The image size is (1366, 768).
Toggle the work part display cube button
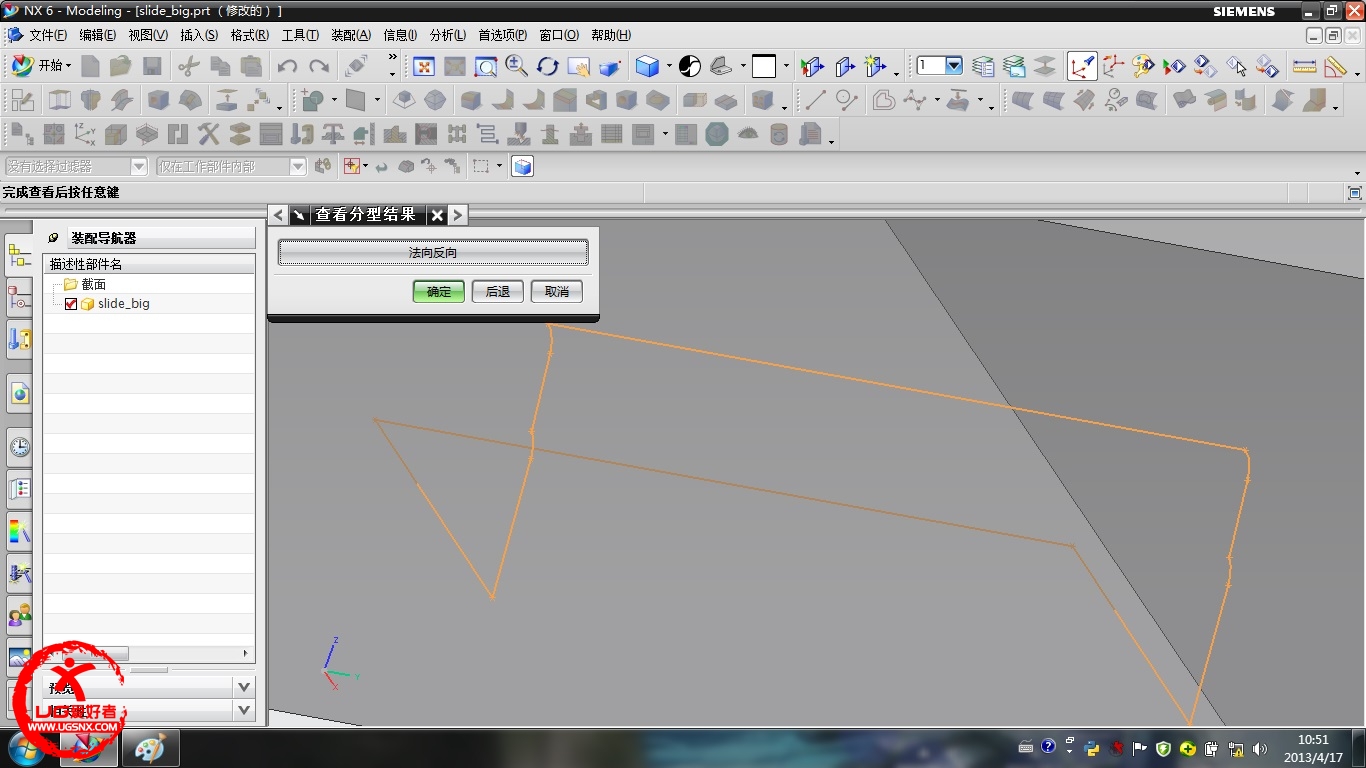tap(522, 167)
